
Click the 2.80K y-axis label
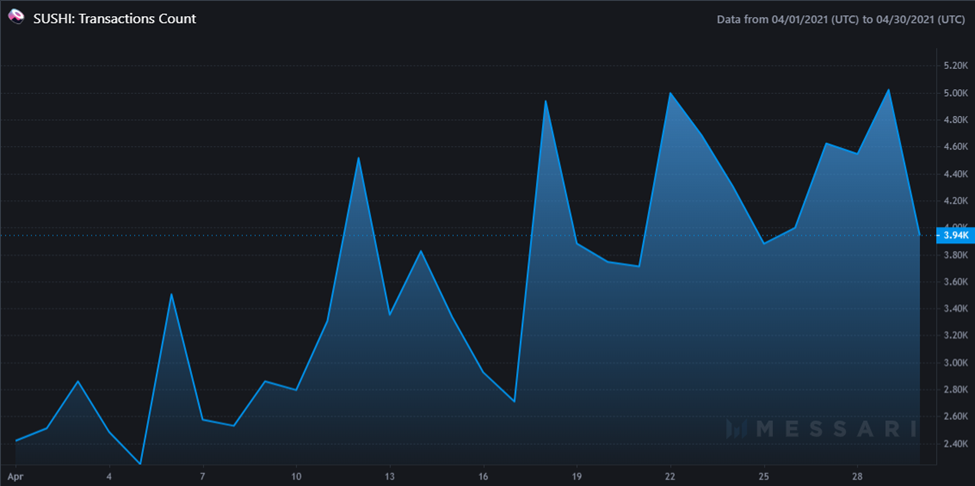coord(956,390)
